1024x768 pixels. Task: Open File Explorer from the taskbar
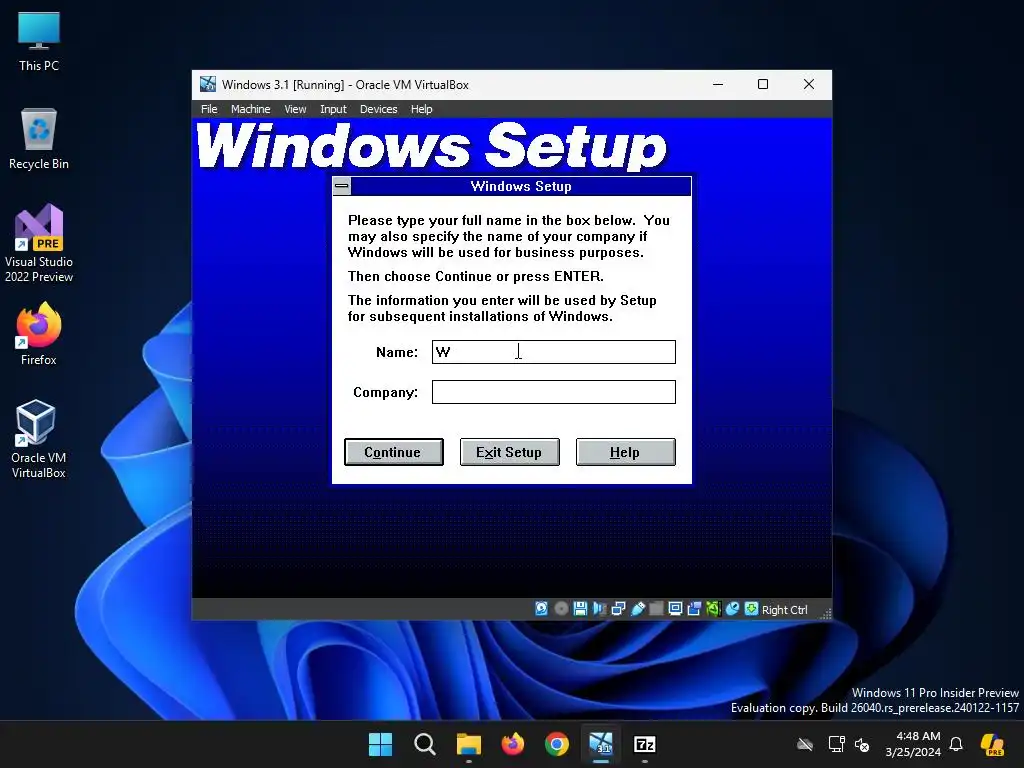[468, 744]
